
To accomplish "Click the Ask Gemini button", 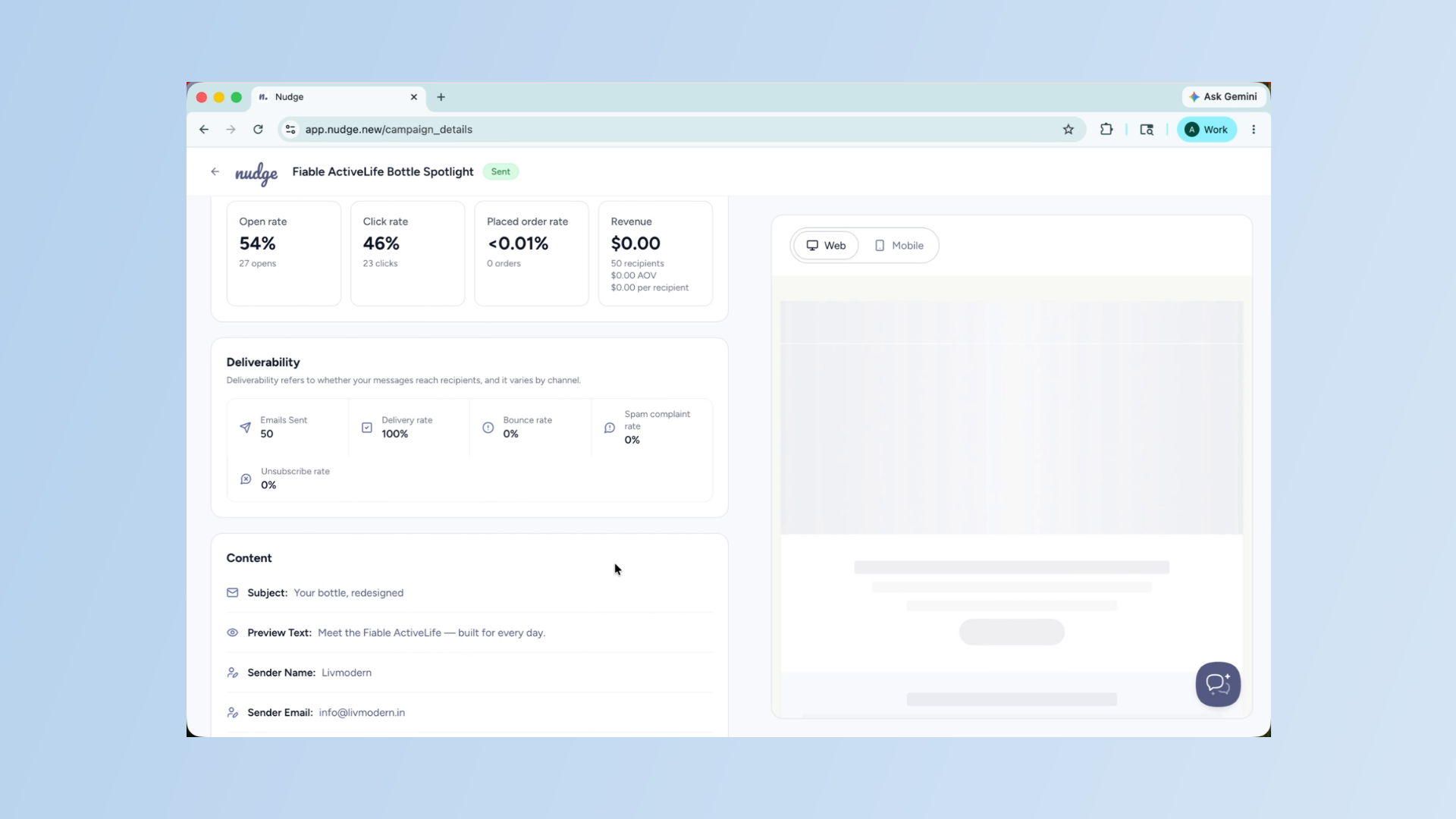I will click(1223, 96).
